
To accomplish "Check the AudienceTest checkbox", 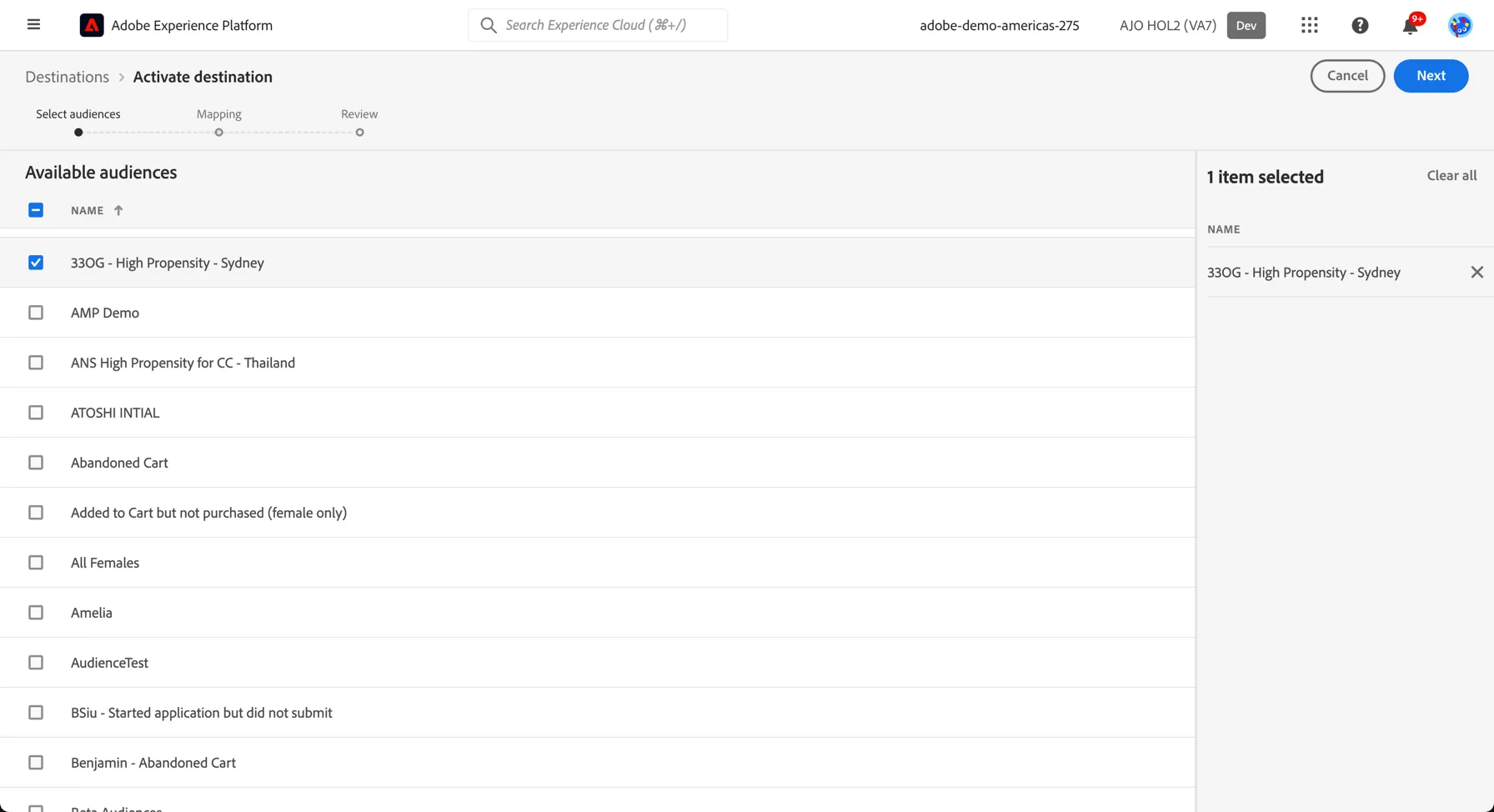I will click(x=36, y=663).
